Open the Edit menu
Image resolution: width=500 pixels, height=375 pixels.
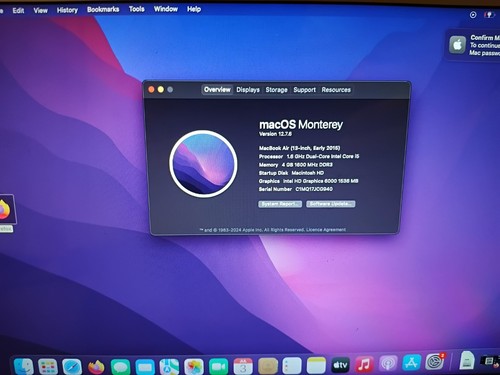[x=18, y=11]
